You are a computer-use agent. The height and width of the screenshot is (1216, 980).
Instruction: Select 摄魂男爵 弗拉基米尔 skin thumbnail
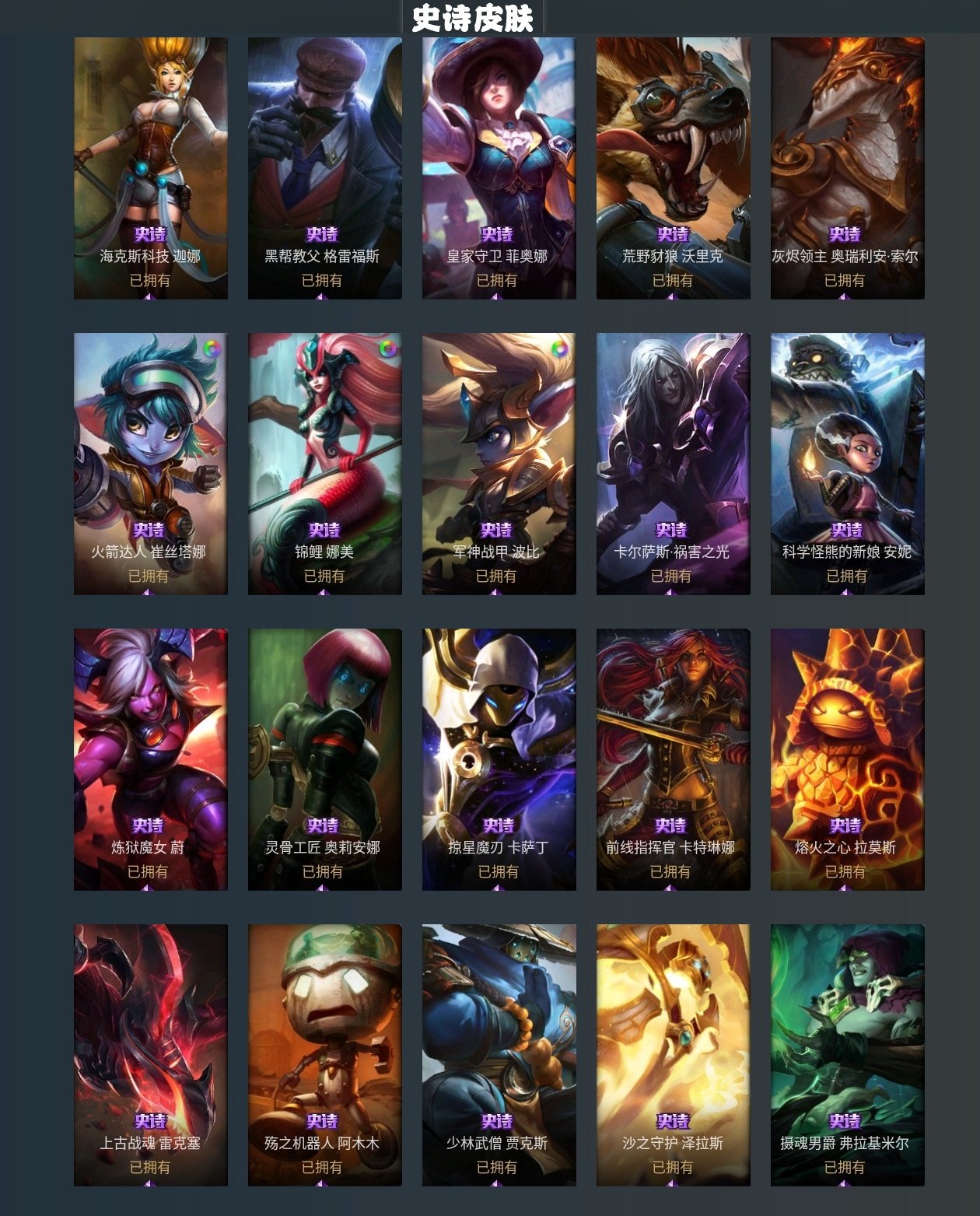pyautogui.click(x=847, y=1055)
